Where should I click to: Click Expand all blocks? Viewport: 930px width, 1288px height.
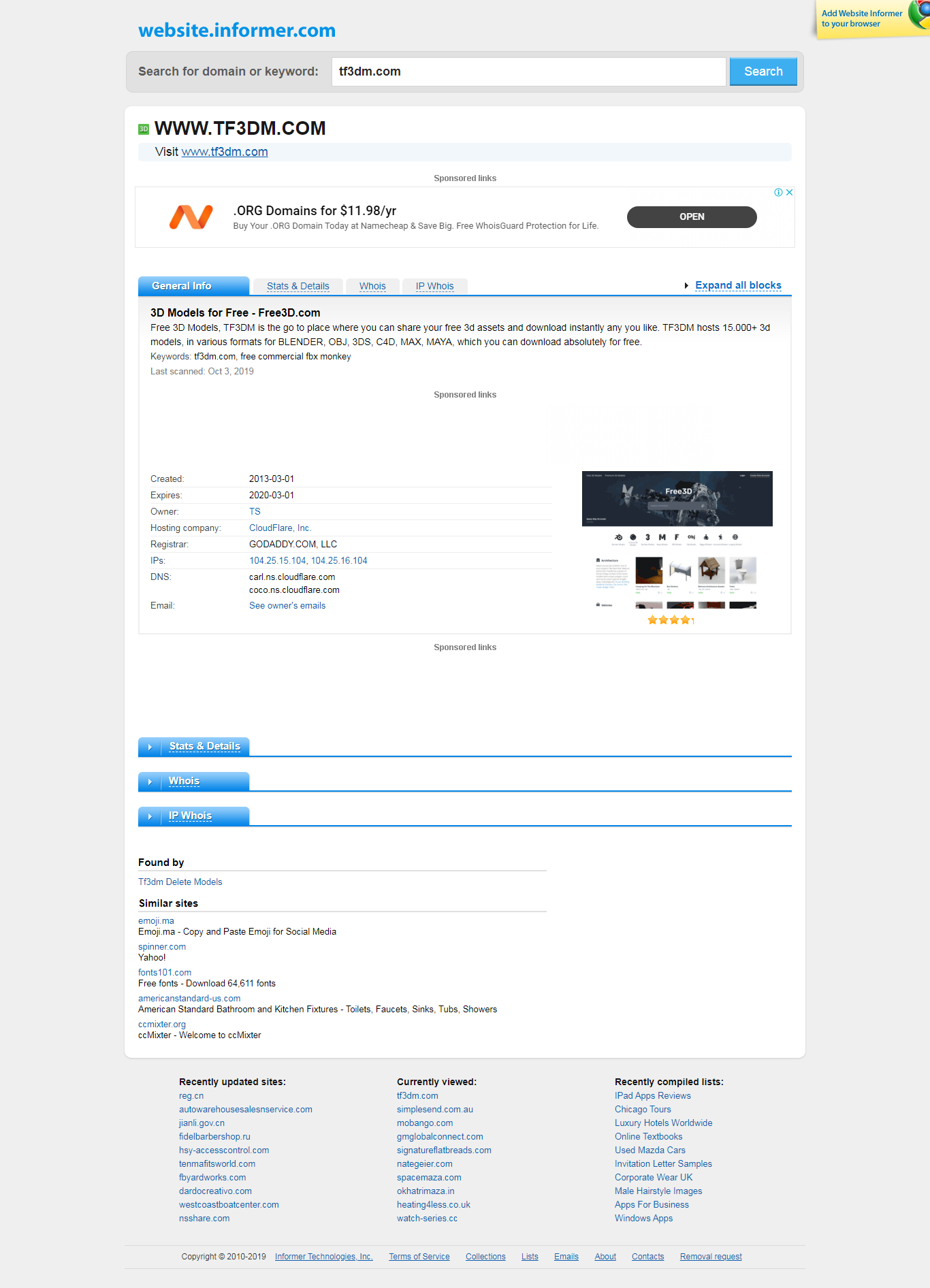738,285
